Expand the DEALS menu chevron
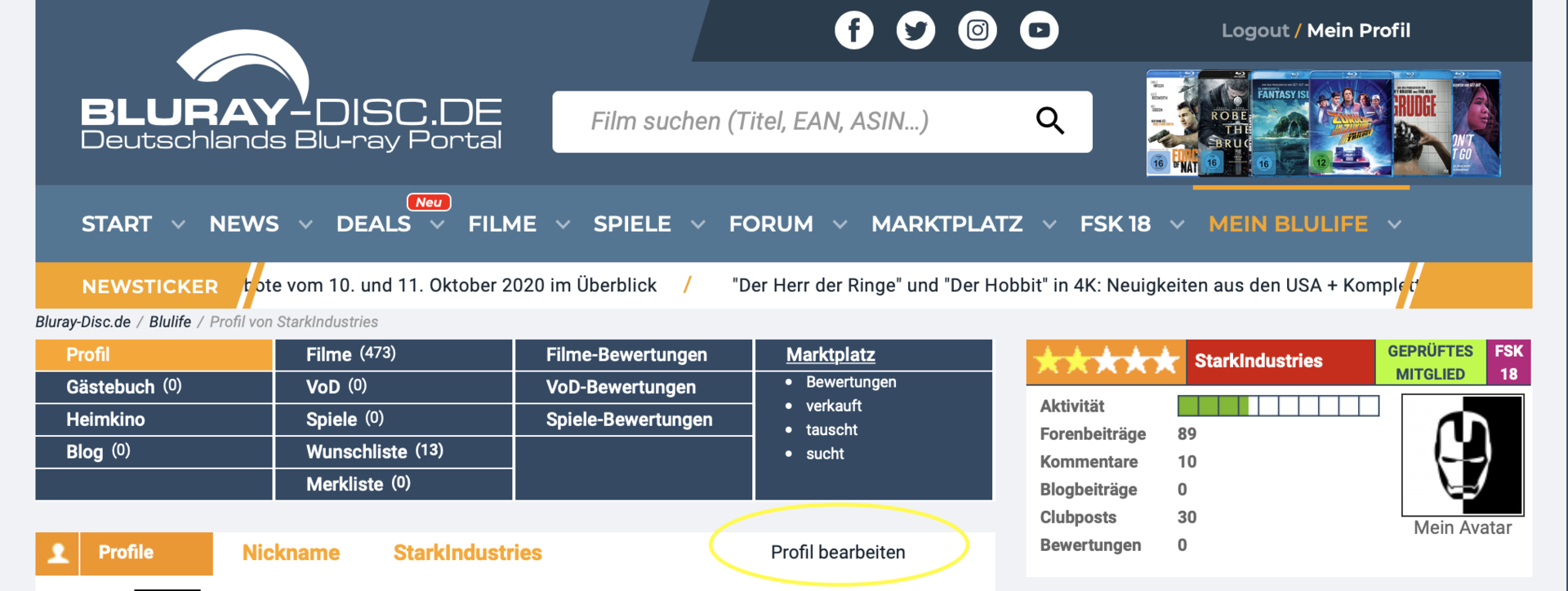This screenshot has height=591, width=1568. [438, 224]
